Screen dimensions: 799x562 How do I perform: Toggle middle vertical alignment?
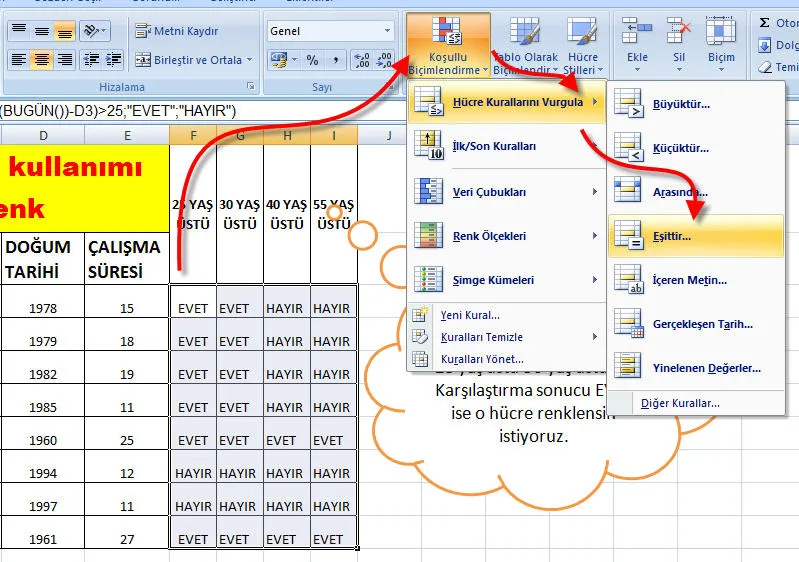point(41,32)
